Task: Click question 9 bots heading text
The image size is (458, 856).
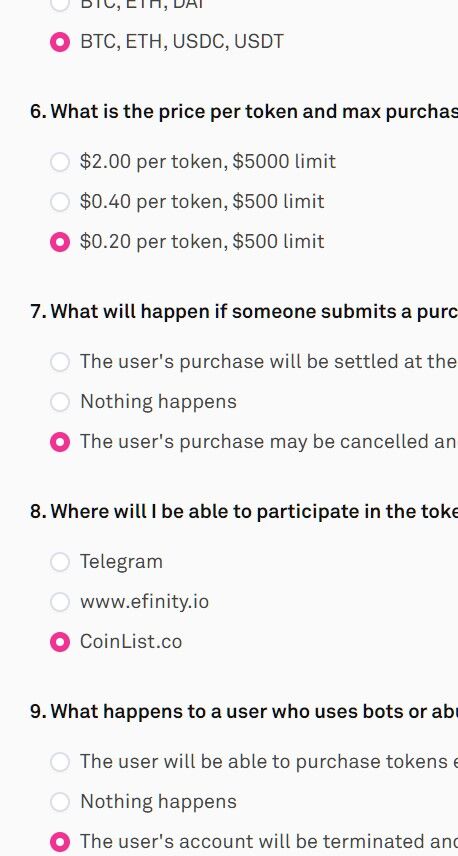Action: 244,711
